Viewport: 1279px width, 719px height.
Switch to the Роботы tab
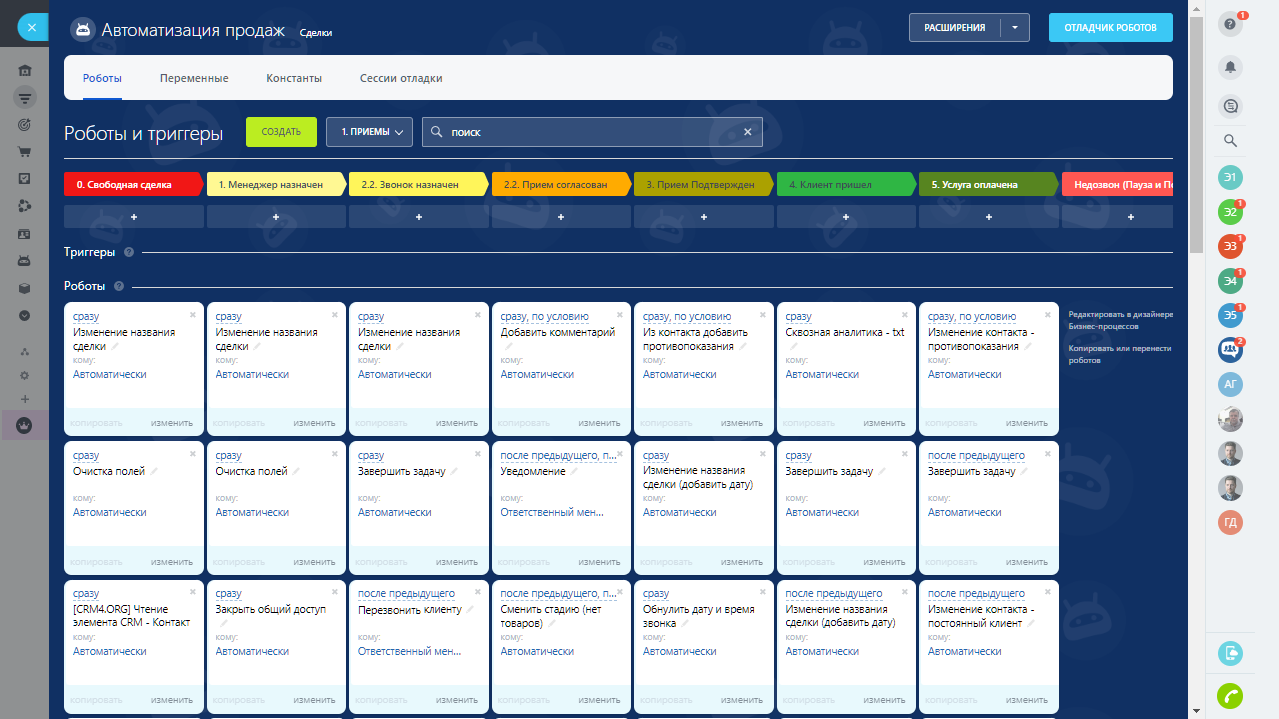click(x=102, y=78)
